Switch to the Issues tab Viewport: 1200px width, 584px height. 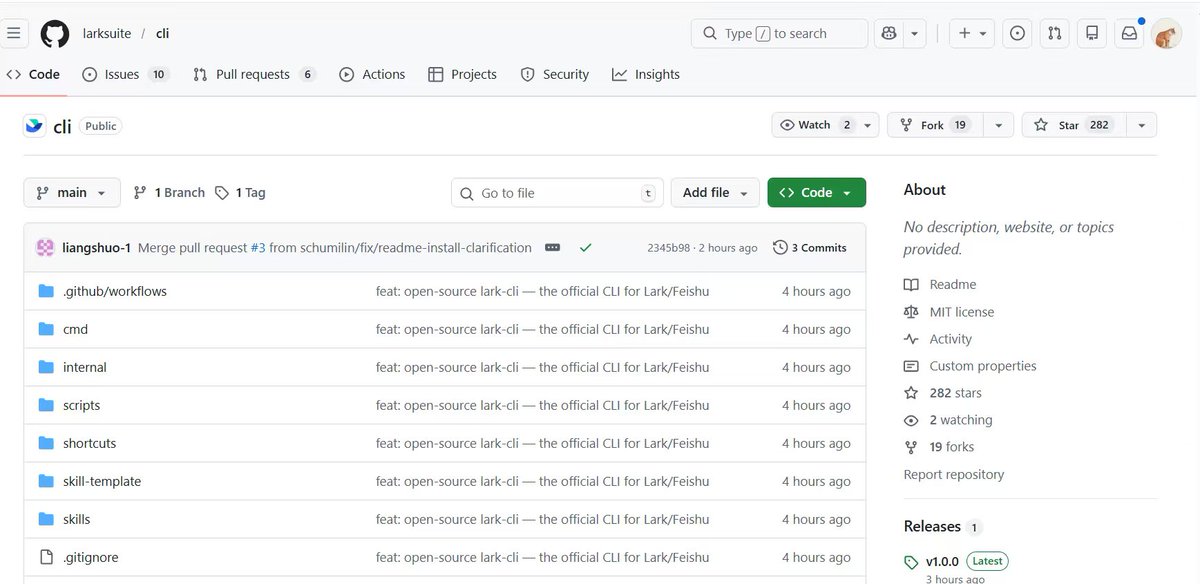(125, 74)
